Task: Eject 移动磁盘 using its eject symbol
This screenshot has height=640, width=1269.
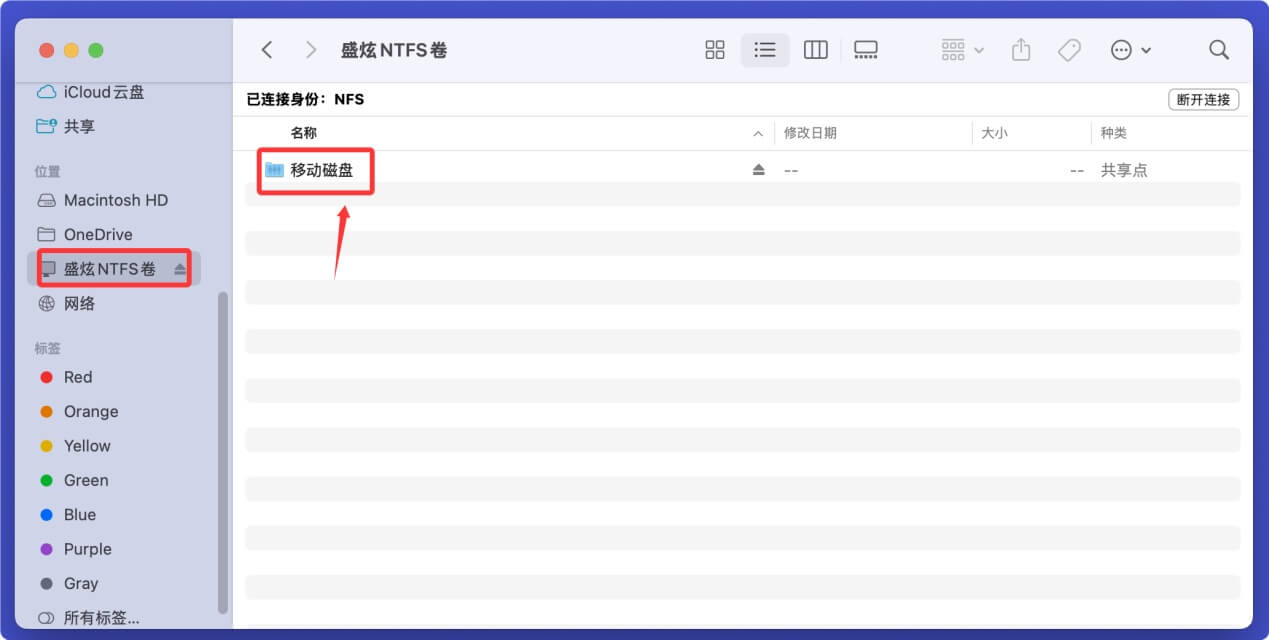Action: [x=758, y=169]
